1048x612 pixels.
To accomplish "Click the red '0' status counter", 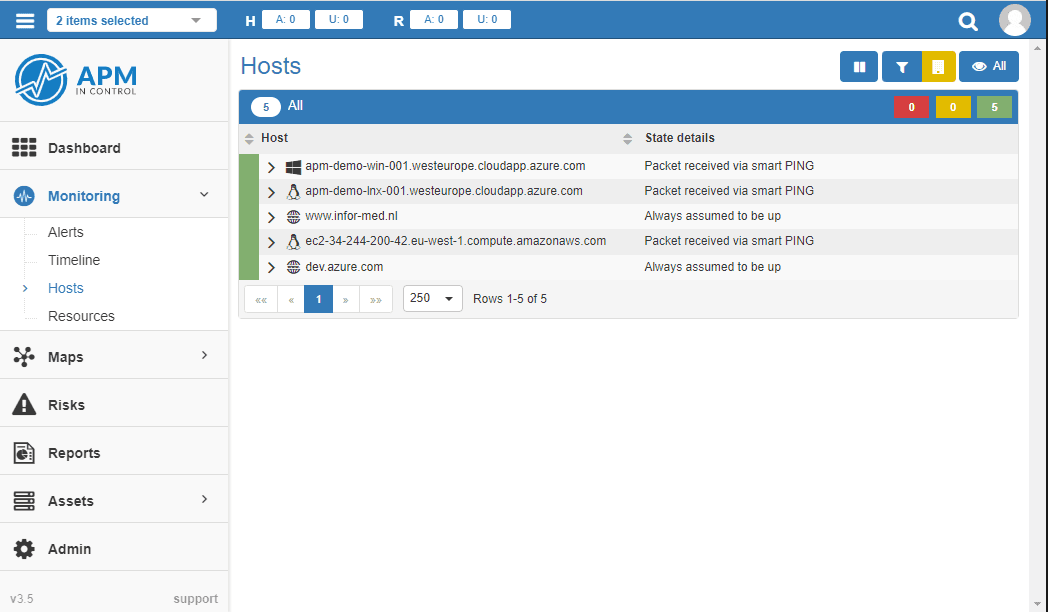I will (911, 107).
